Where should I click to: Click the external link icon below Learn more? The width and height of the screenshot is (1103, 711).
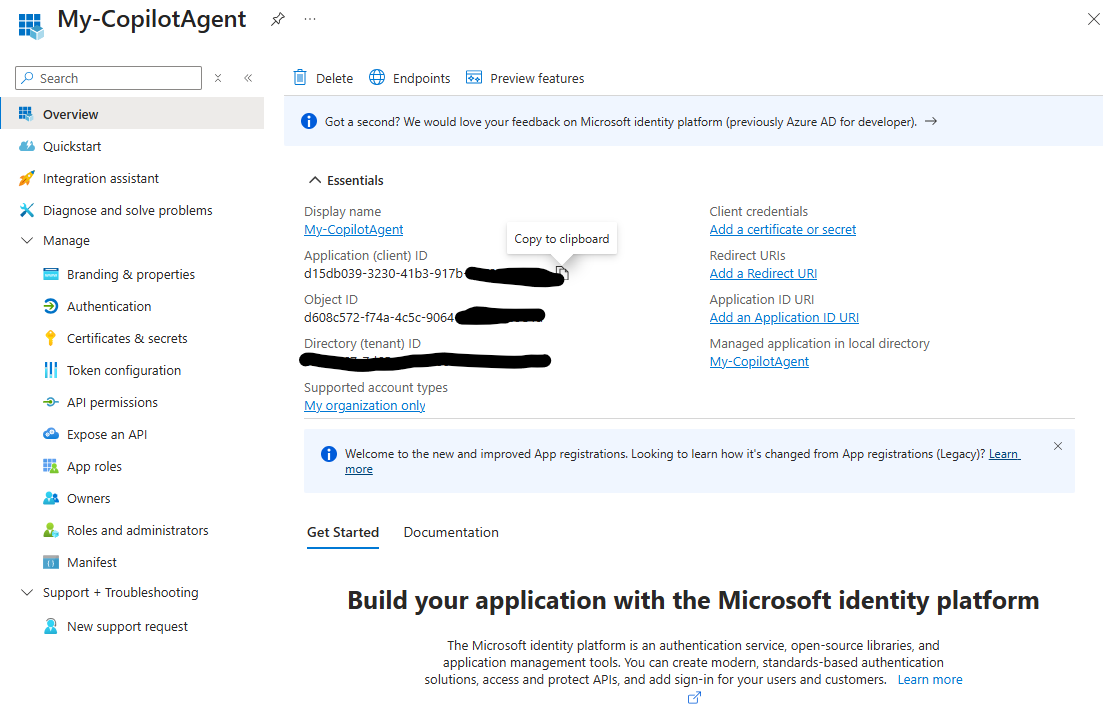694,698
